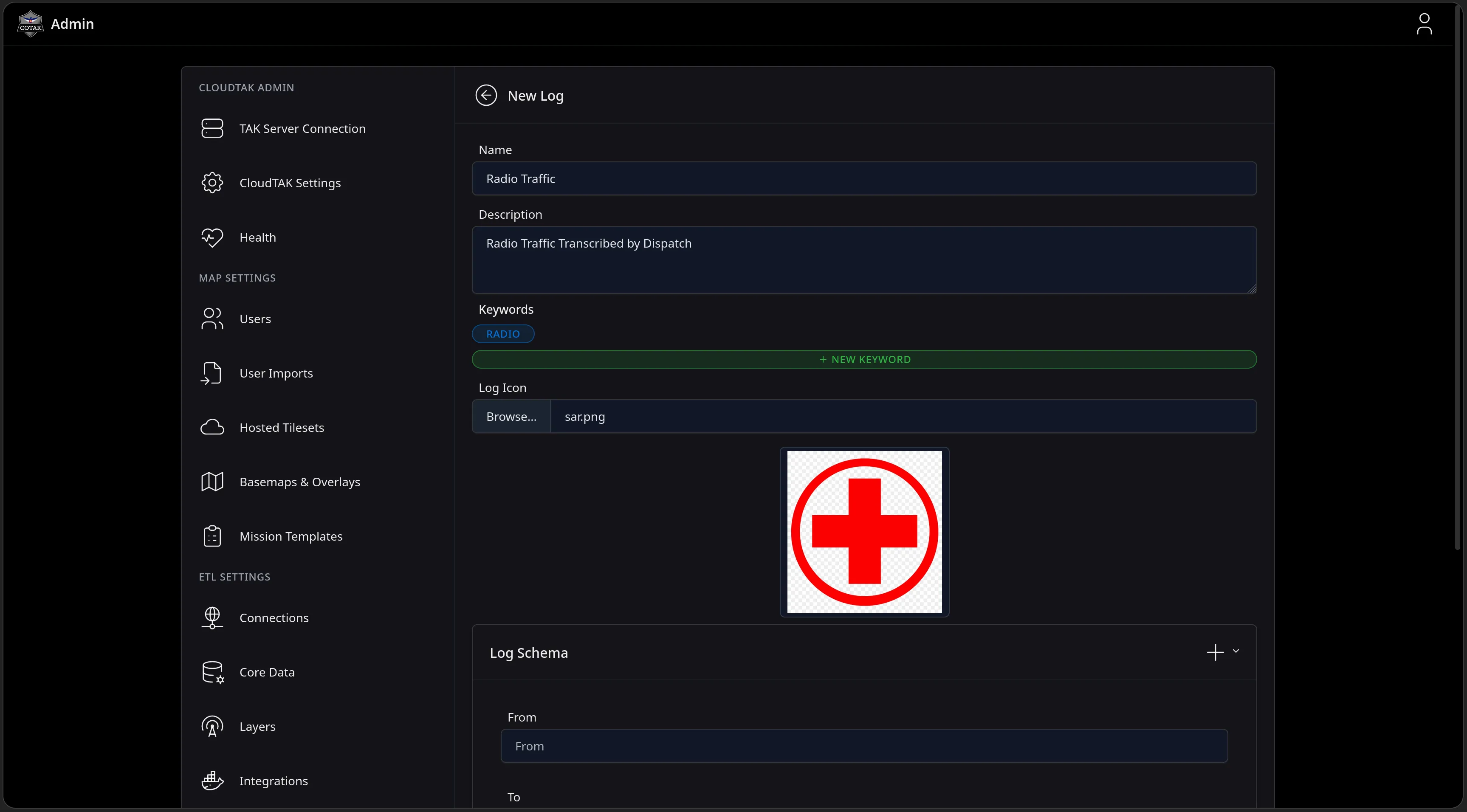Go to Integrations settings

click(x=274, y=781)
